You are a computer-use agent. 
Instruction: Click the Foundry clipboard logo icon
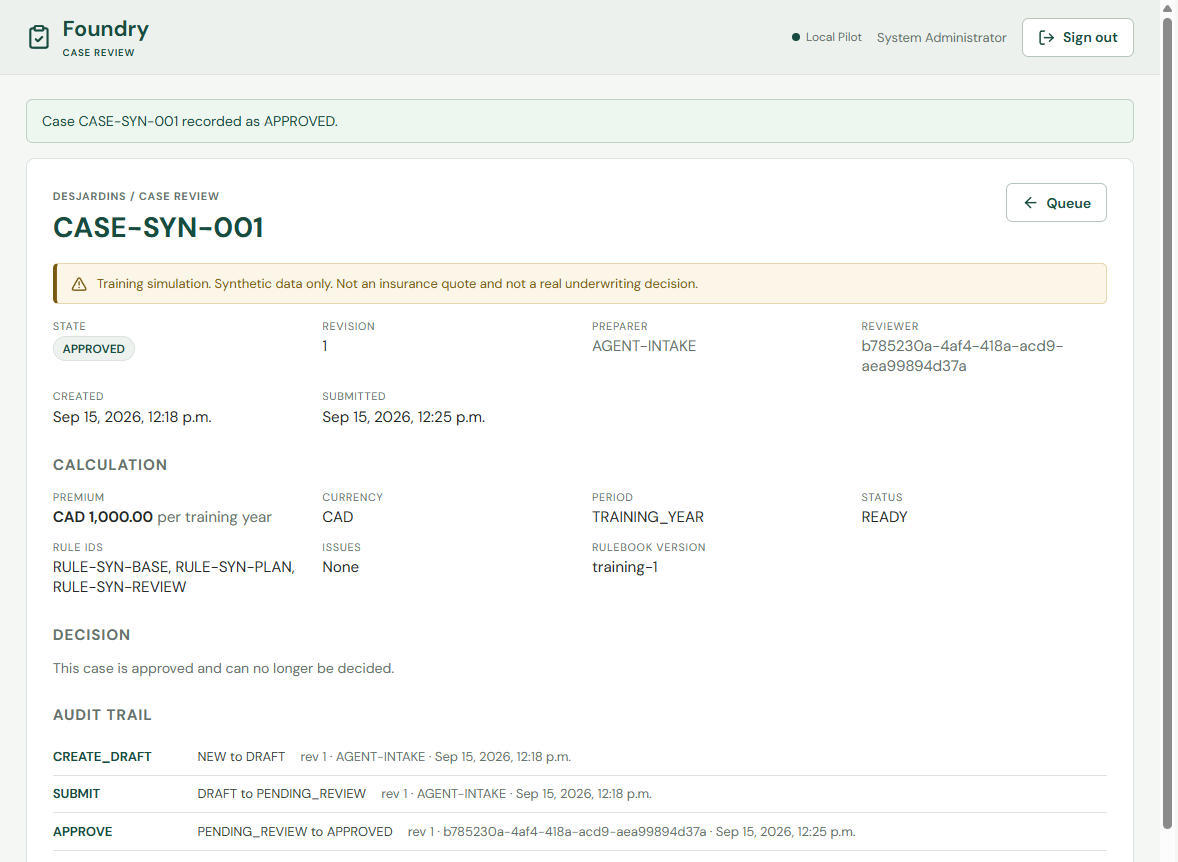[x=39, y=37]
